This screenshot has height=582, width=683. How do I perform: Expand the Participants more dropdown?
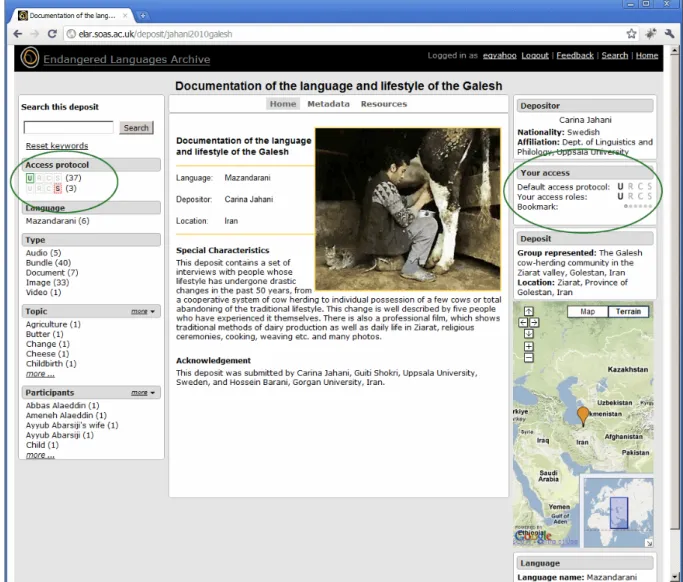[x=143, y=393]
